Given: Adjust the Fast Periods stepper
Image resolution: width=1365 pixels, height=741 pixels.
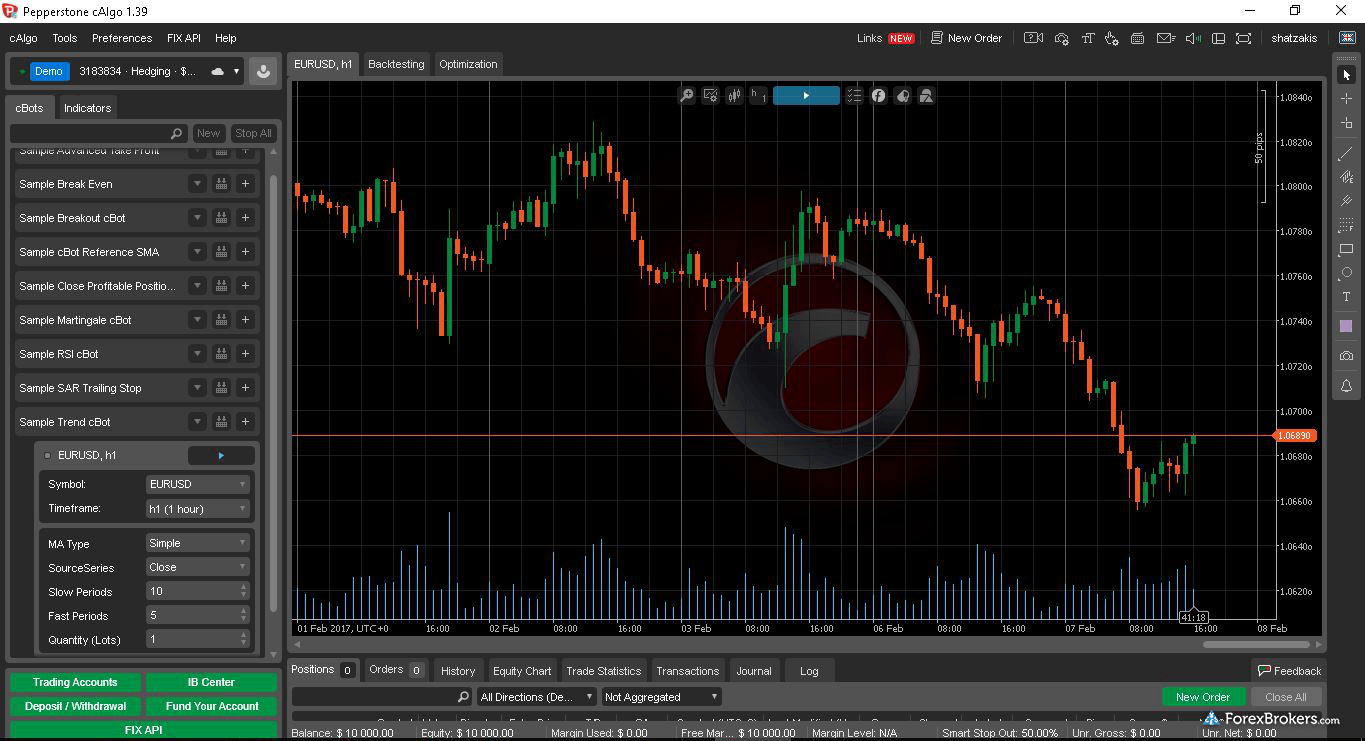Looking at the screenshot, I should tap(244, 615).
